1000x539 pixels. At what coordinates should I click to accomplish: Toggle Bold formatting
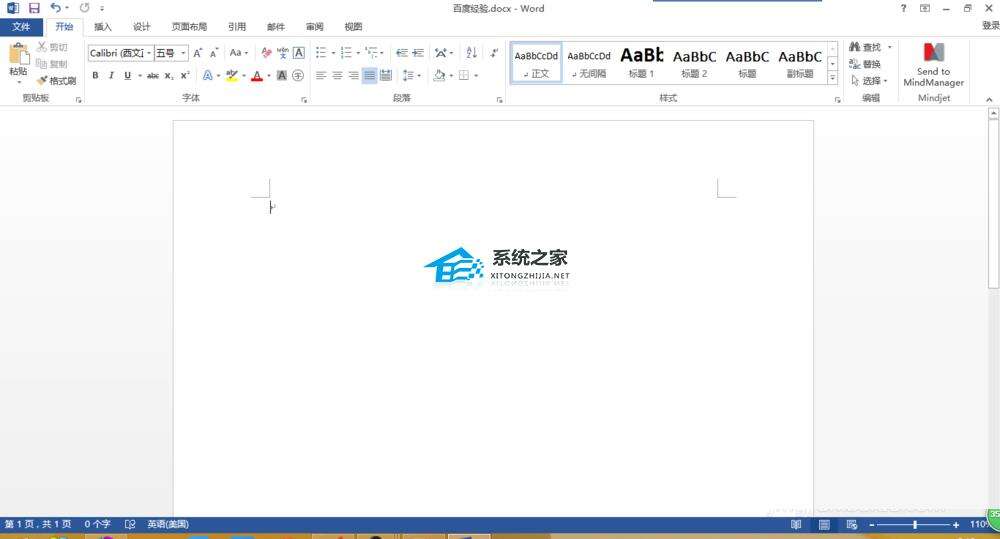pos(95,75)
